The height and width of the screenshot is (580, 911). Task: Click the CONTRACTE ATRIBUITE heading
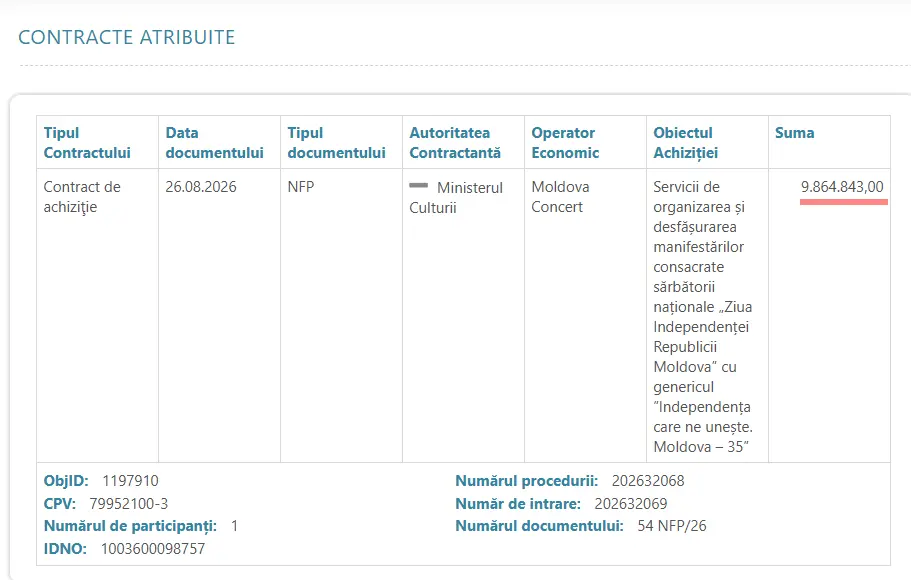tap(127, 37)
